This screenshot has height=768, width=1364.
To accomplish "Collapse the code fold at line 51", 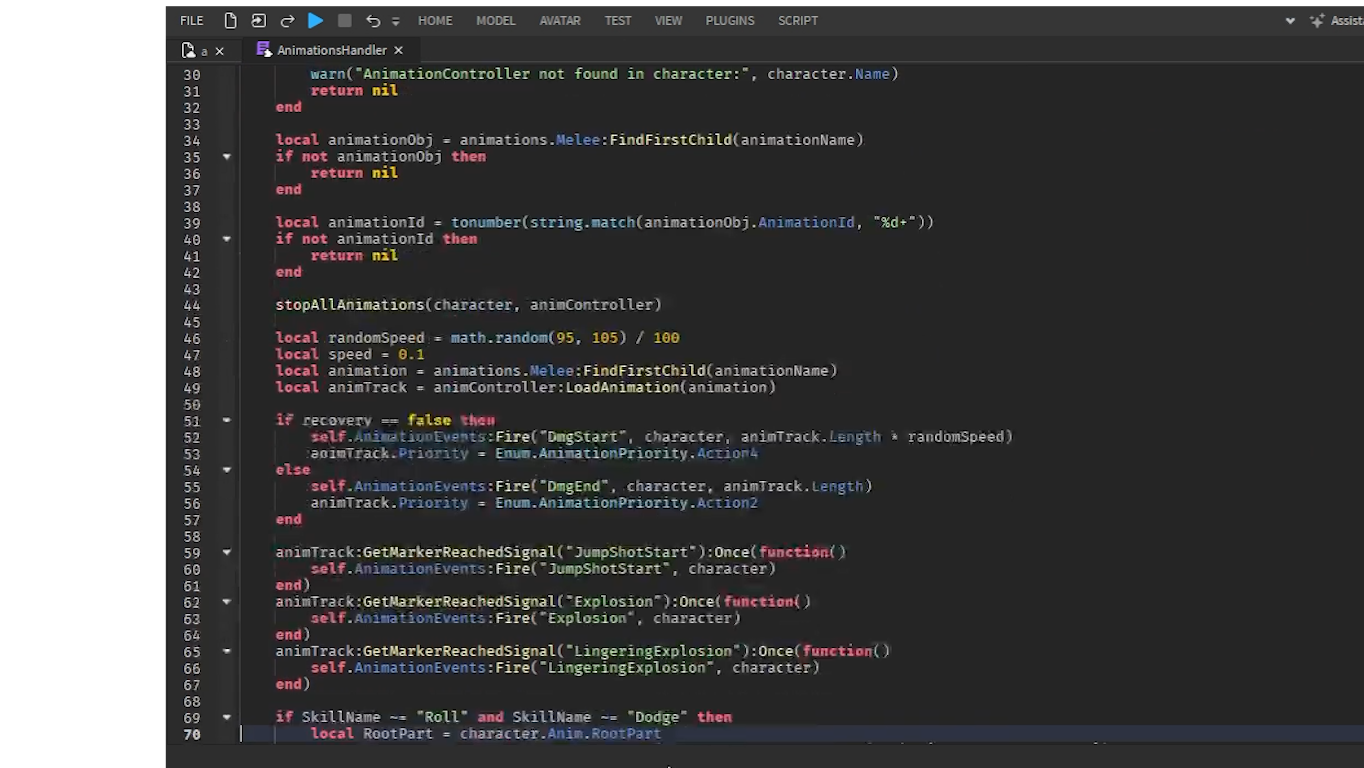I will click(x=227, y=420).
